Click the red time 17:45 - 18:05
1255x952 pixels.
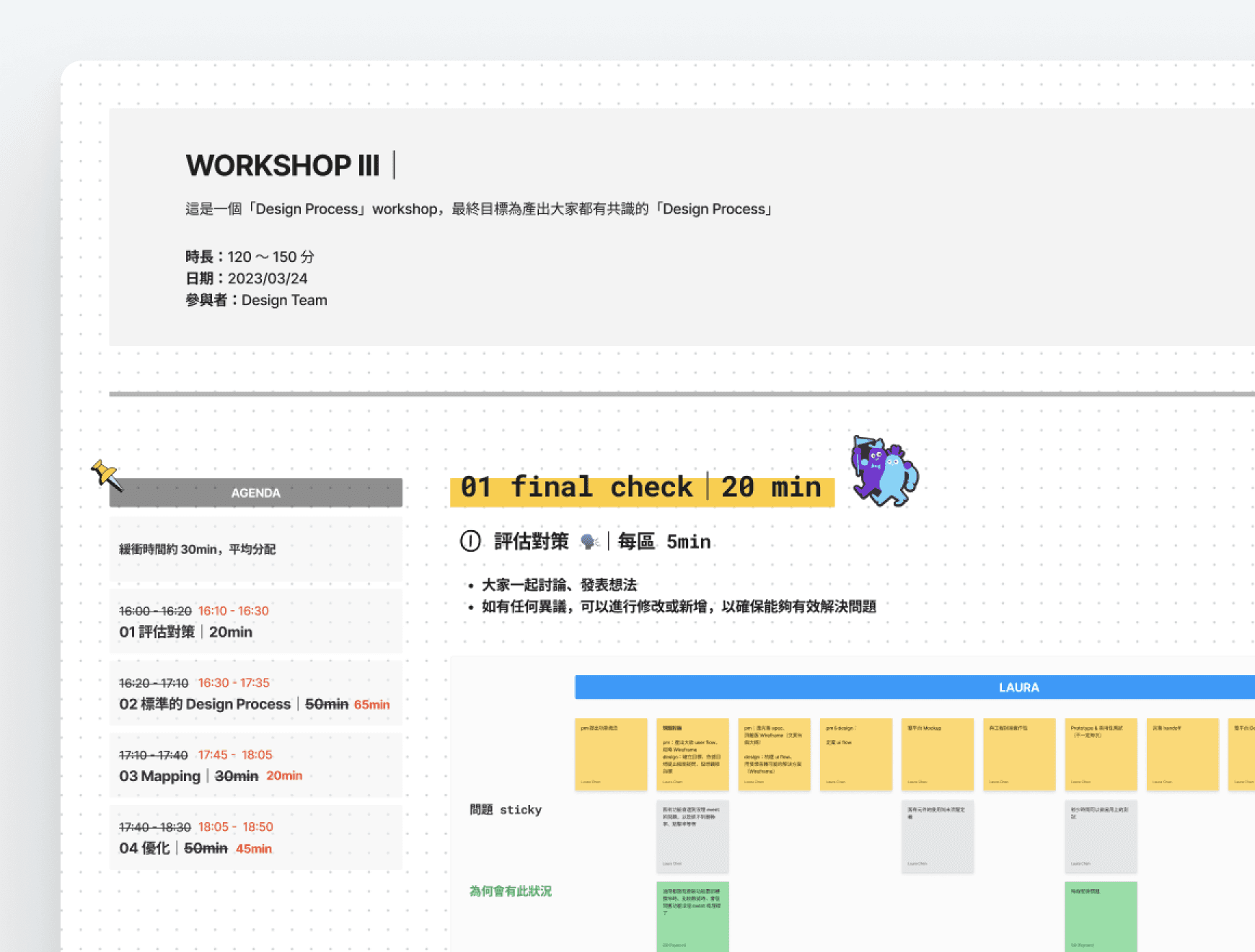(x=235, y=755)
